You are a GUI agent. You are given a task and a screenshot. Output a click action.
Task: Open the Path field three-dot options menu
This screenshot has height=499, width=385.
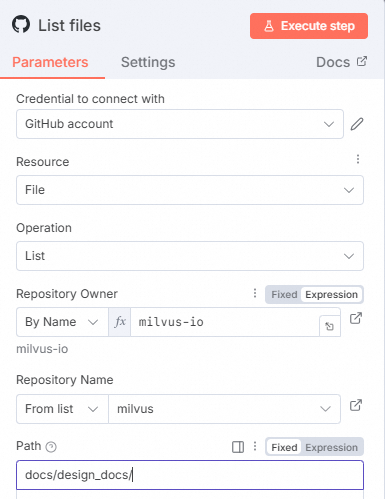coord(255,446)
